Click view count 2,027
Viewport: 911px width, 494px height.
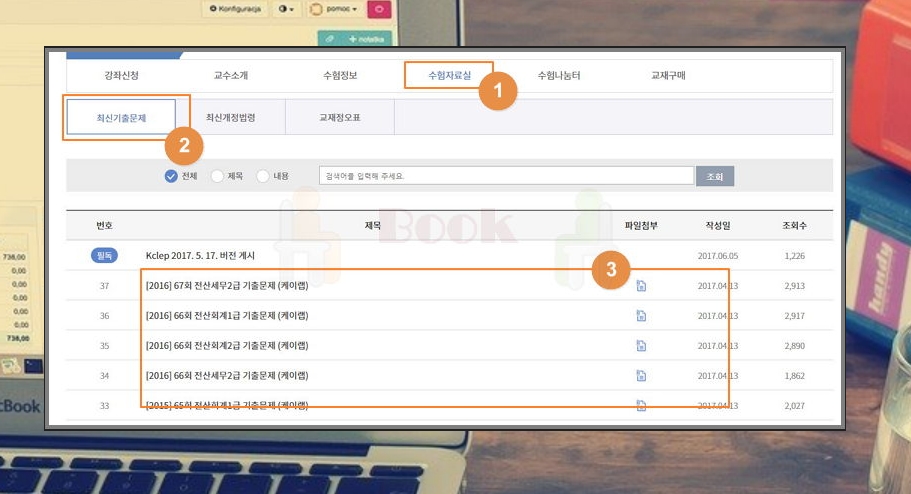click(794, 406)
